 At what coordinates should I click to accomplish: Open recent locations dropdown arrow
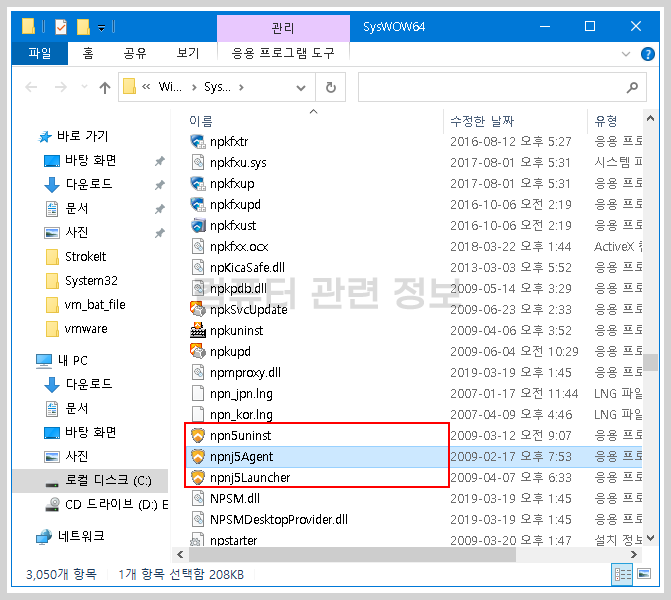84,87
